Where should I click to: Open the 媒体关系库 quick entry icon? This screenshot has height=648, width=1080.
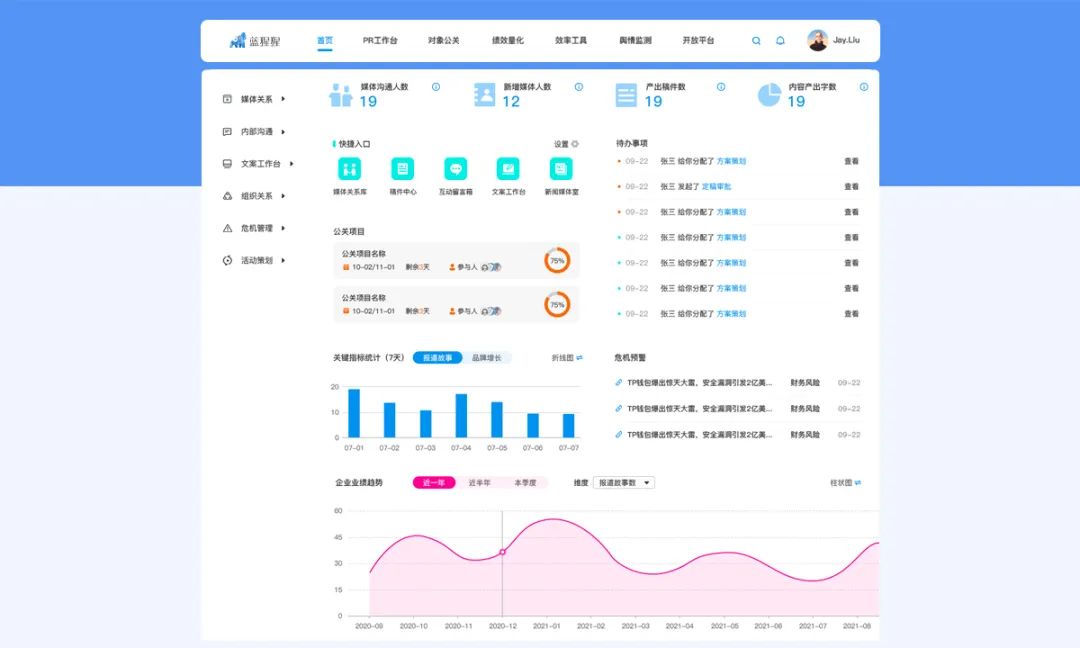tap(350, 169)
